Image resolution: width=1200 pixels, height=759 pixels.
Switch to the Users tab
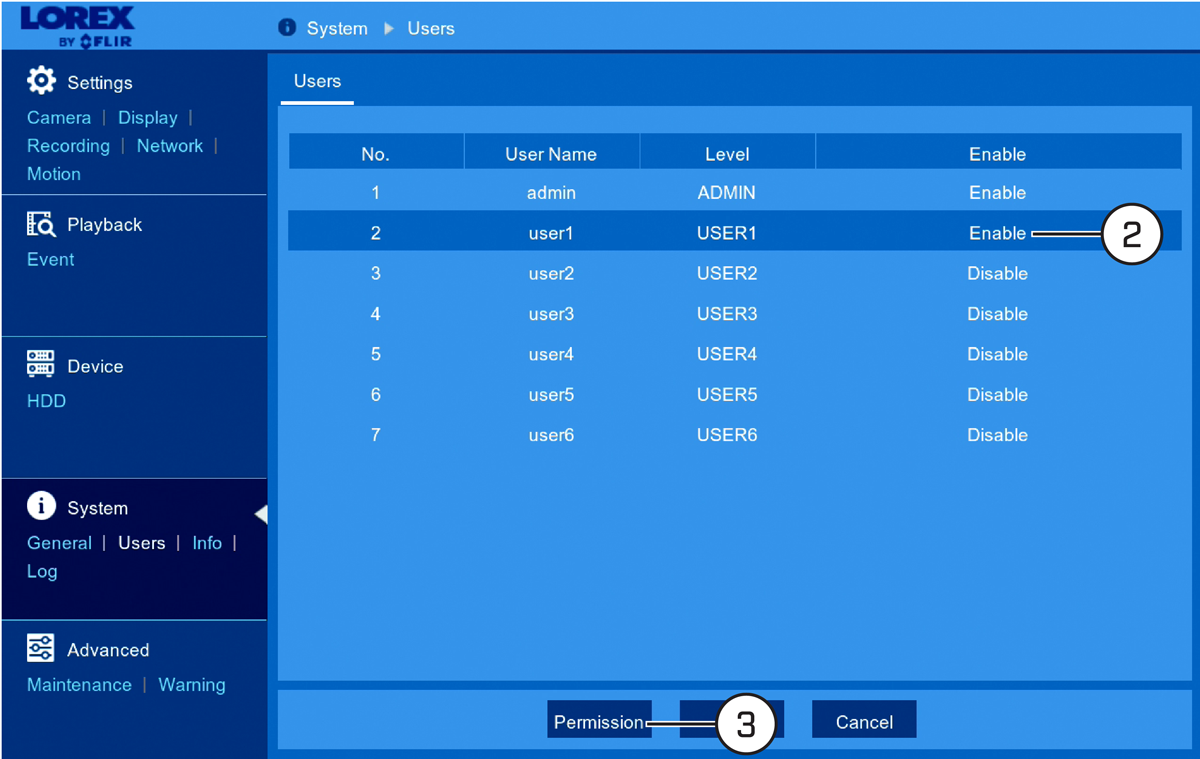point(317,82)
